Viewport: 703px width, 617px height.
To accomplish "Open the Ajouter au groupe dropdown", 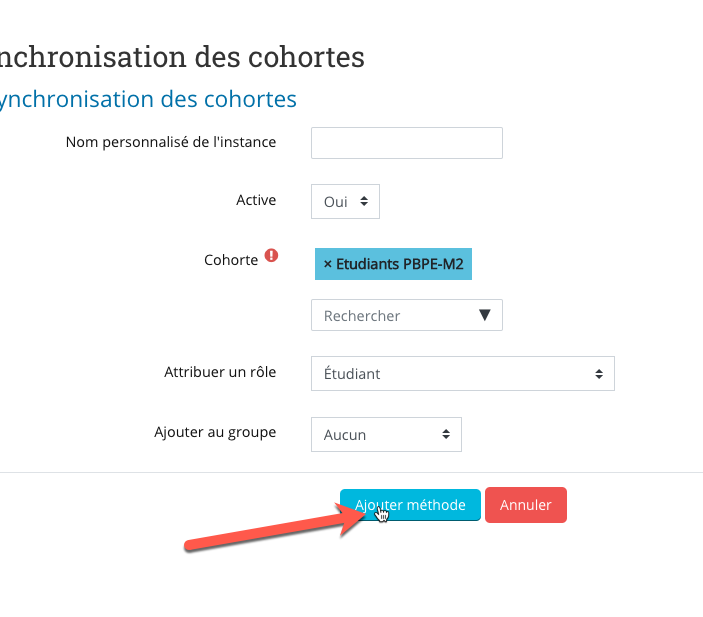I will [x=386, y=435].
